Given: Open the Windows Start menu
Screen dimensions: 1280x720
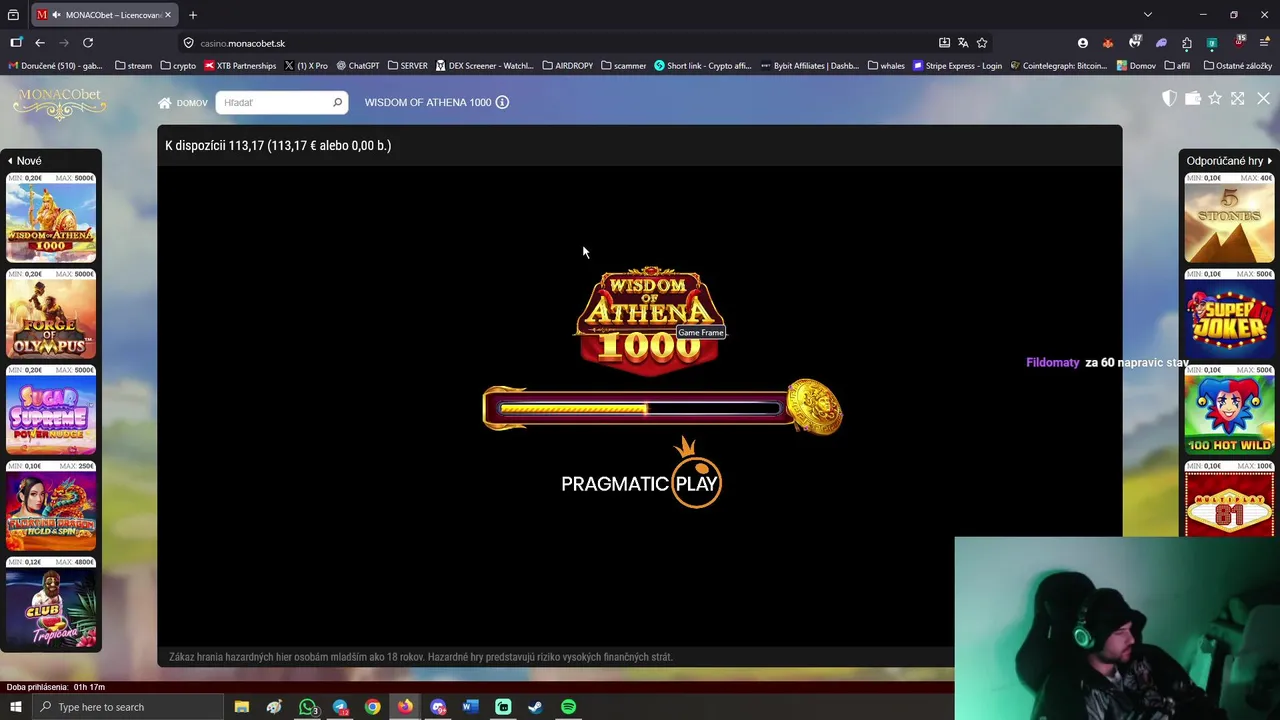Looking at the screenshot, I should pos(15,707).
